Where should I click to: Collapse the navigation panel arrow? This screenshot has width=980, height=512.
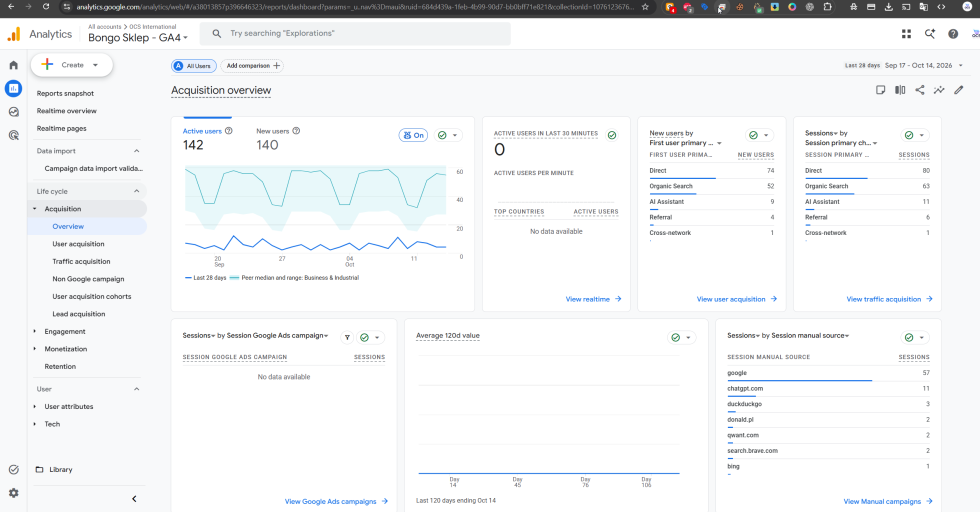[134, 499]
